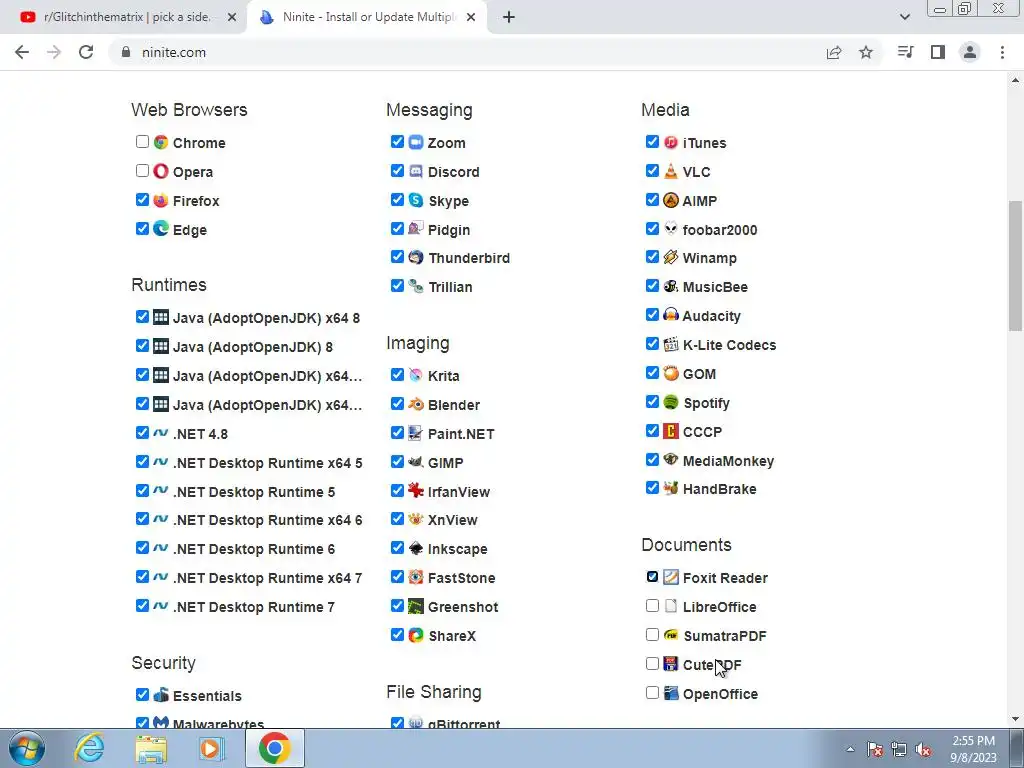
Task: Check the CutePDF checkbox
Action: point(652,664)
